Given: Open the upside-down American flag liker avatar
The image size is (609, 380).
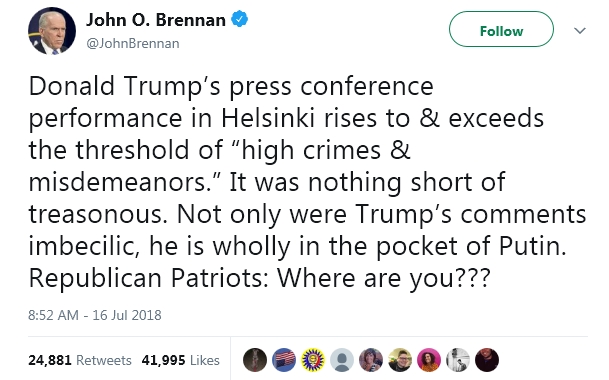Looking at the screenshot, I should tap(284, 360).
